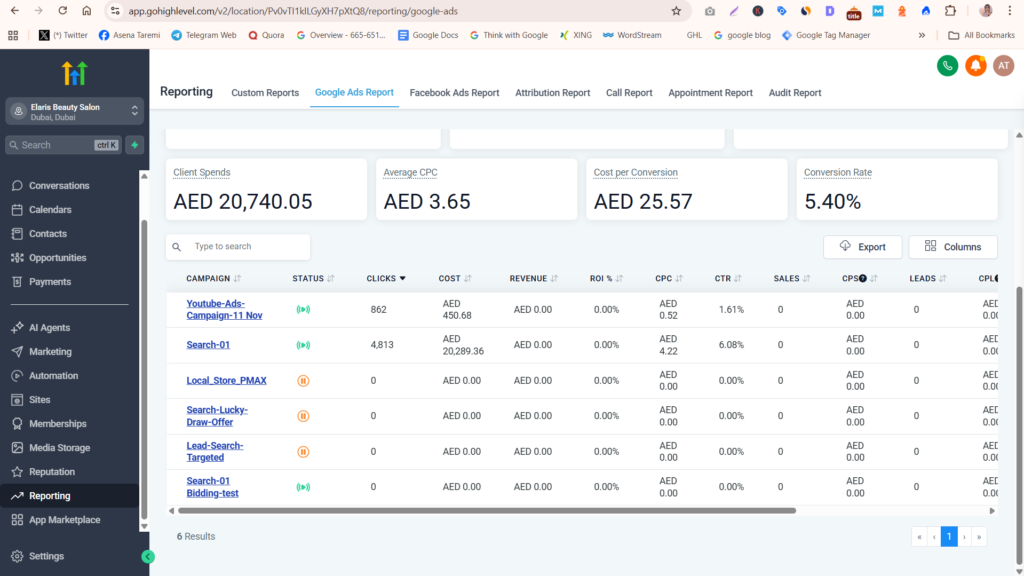1024x576 pixels.
Task: Switch to the Custom Reports tab
Action: (265, 93)
